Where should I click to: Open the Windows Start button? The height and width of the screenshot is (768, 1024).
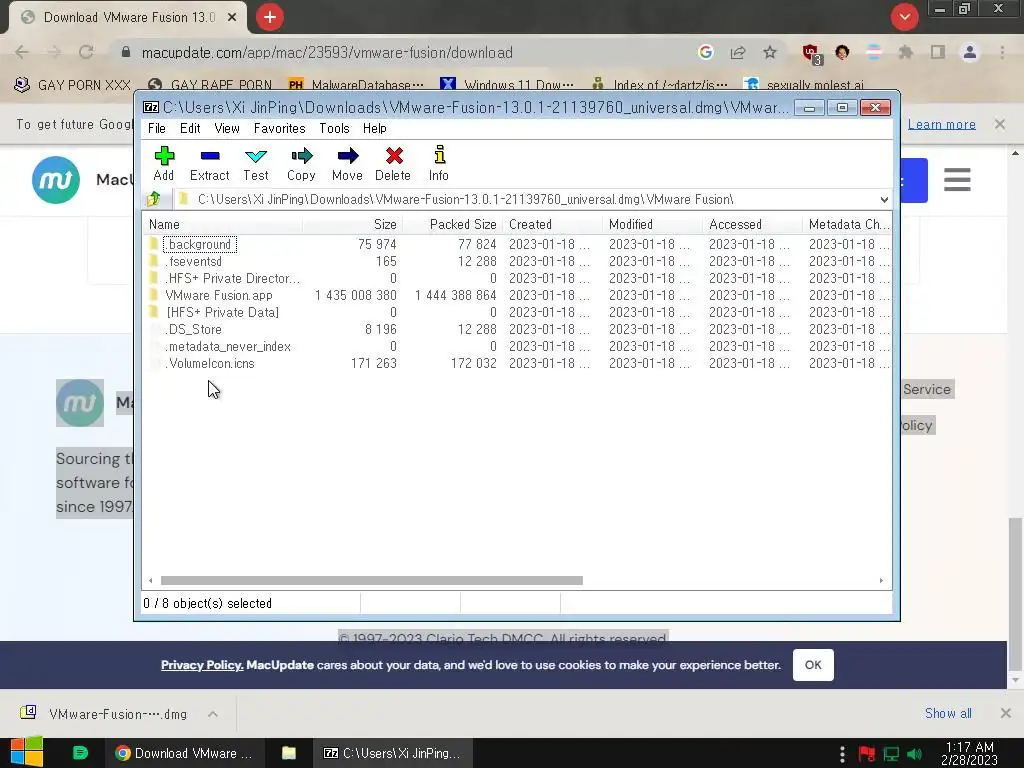click(x=26, y=753)
